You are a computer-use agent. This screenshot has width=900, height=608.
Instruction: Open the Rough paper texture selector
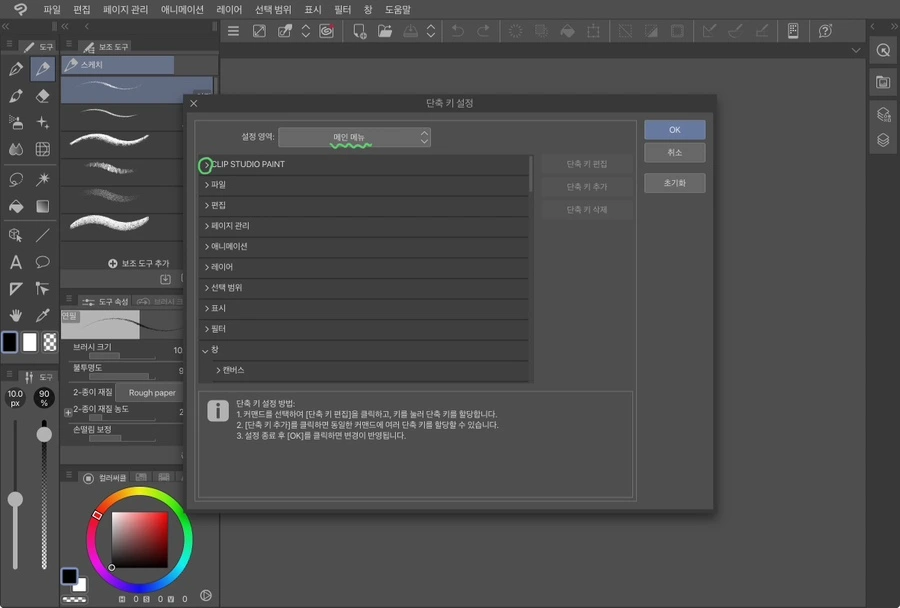(148, 393)
